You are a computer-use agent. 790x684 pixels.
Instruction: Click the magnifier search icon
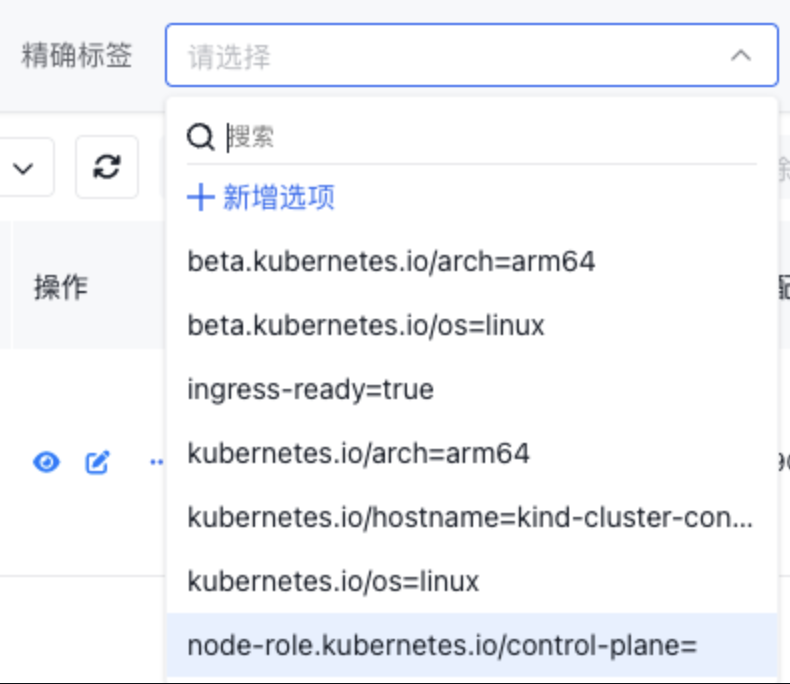point(201,137)
